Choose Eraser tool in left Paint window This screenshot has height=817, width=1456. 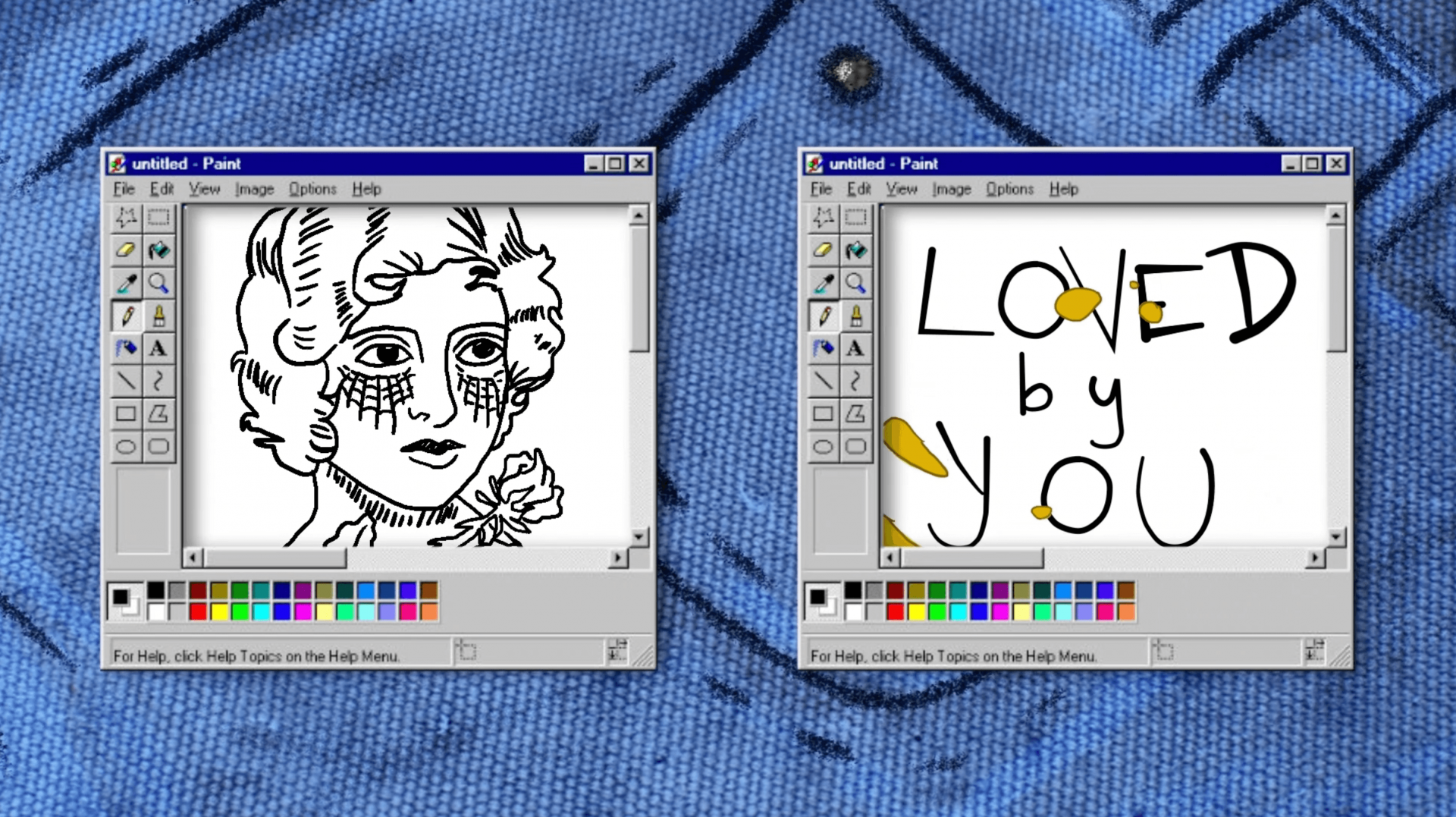point(126,250)
